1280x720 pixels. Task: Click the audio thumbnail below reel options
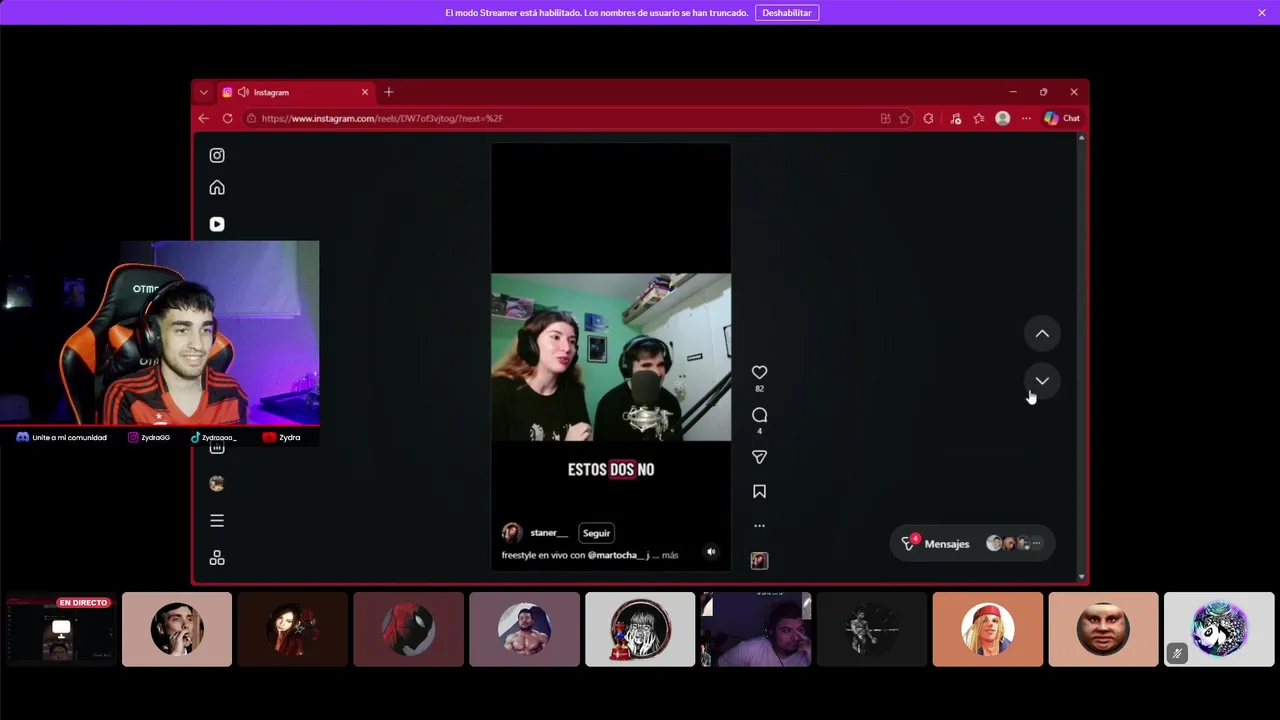(x=759, y=561)
